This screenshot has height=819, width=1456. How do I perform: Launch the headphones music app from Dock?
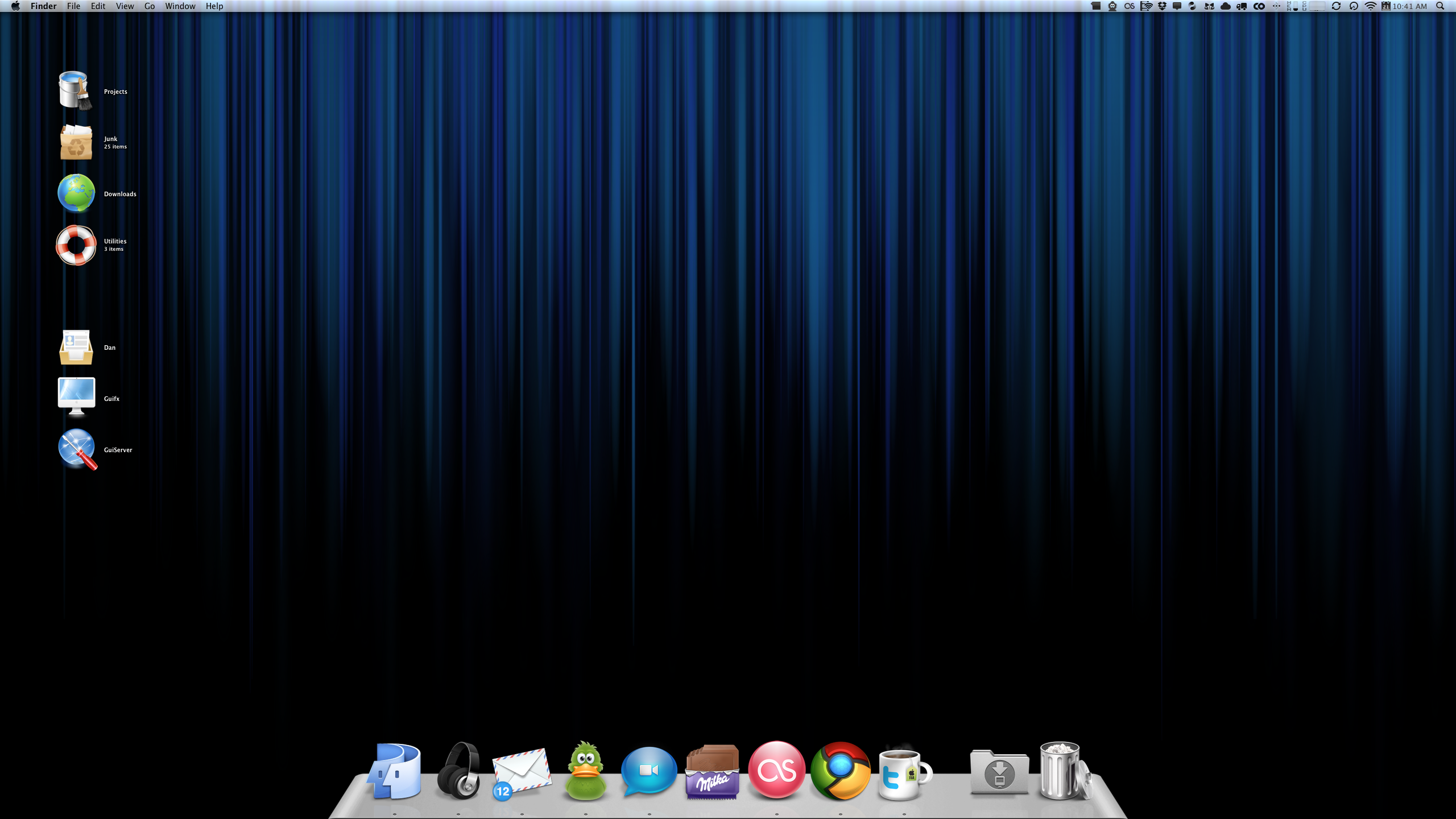pos(458,771)
